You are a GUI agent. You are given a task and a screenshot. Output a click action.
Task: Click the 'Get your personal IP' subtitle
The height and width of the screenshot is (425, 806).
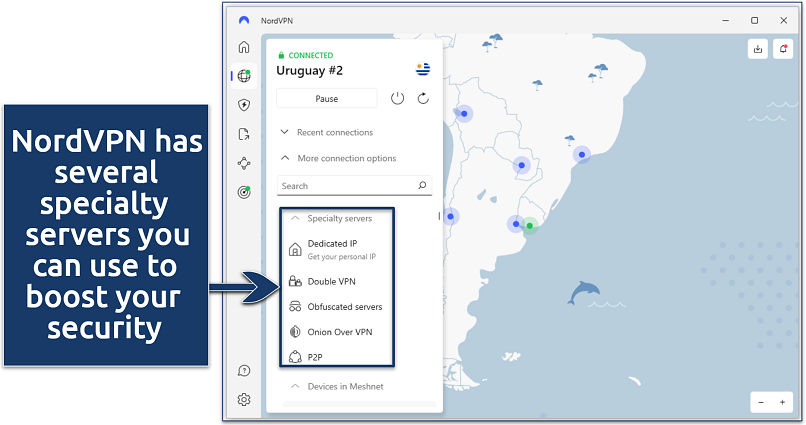[x=341, y=256]
